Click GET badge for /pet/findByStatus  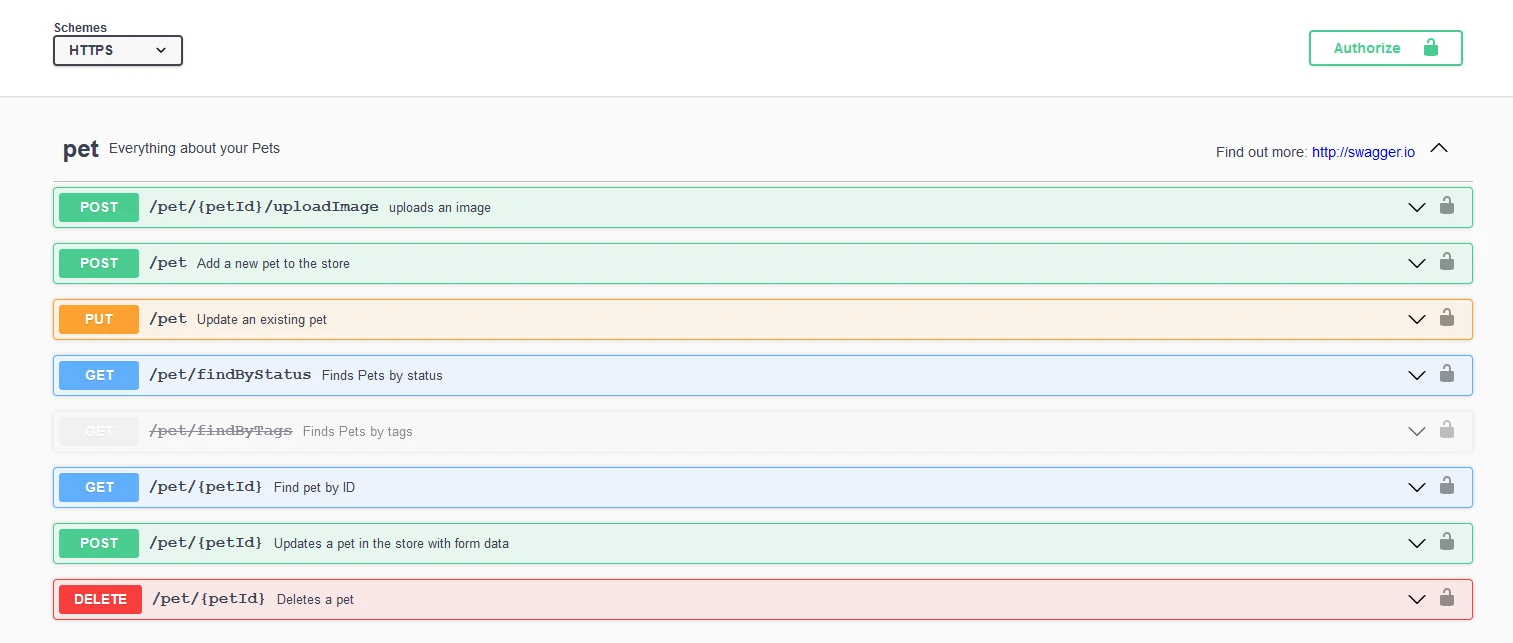coord(99,375)
